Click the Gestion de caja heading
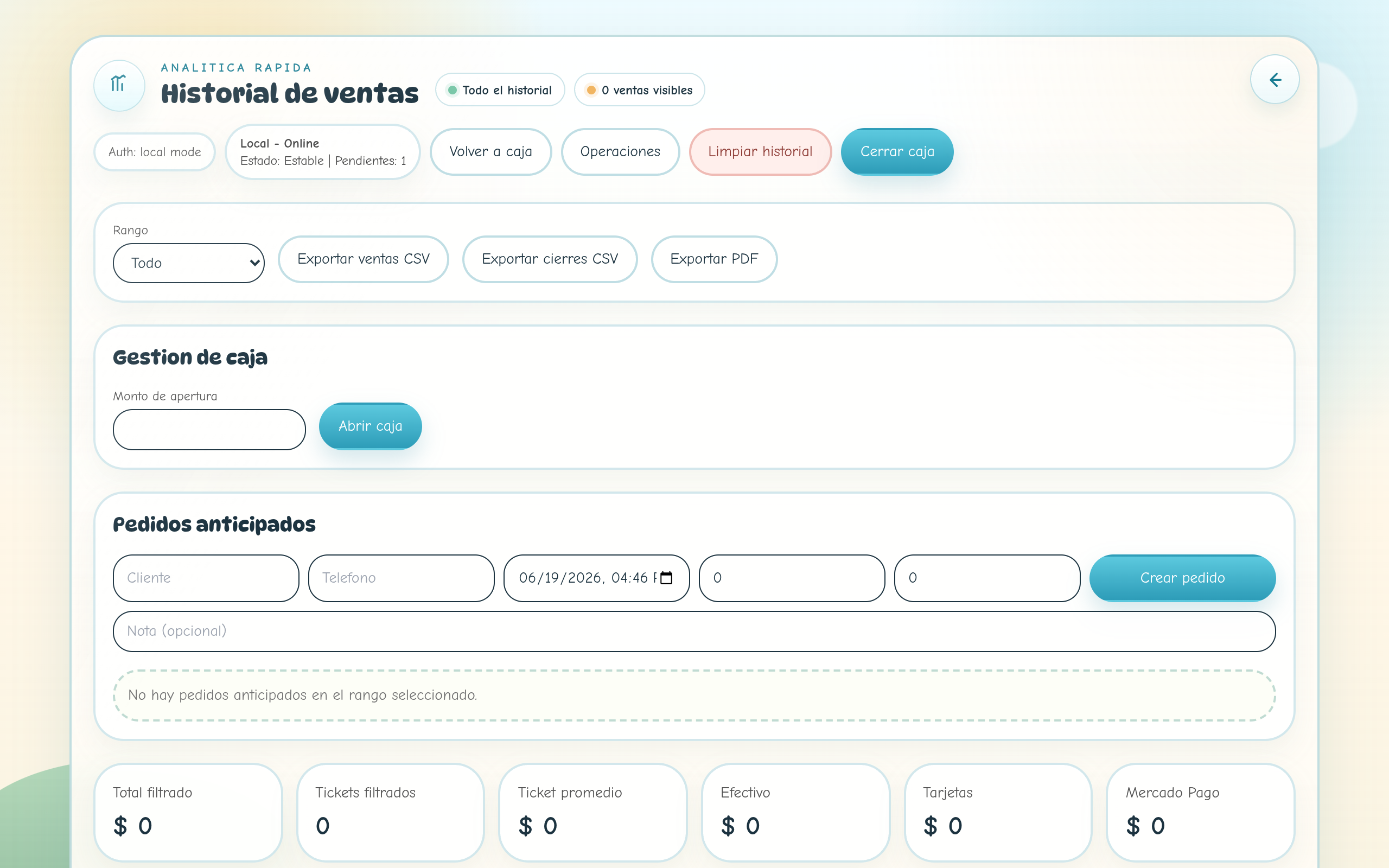This screenshot has width=1389, height=868. 190,357
